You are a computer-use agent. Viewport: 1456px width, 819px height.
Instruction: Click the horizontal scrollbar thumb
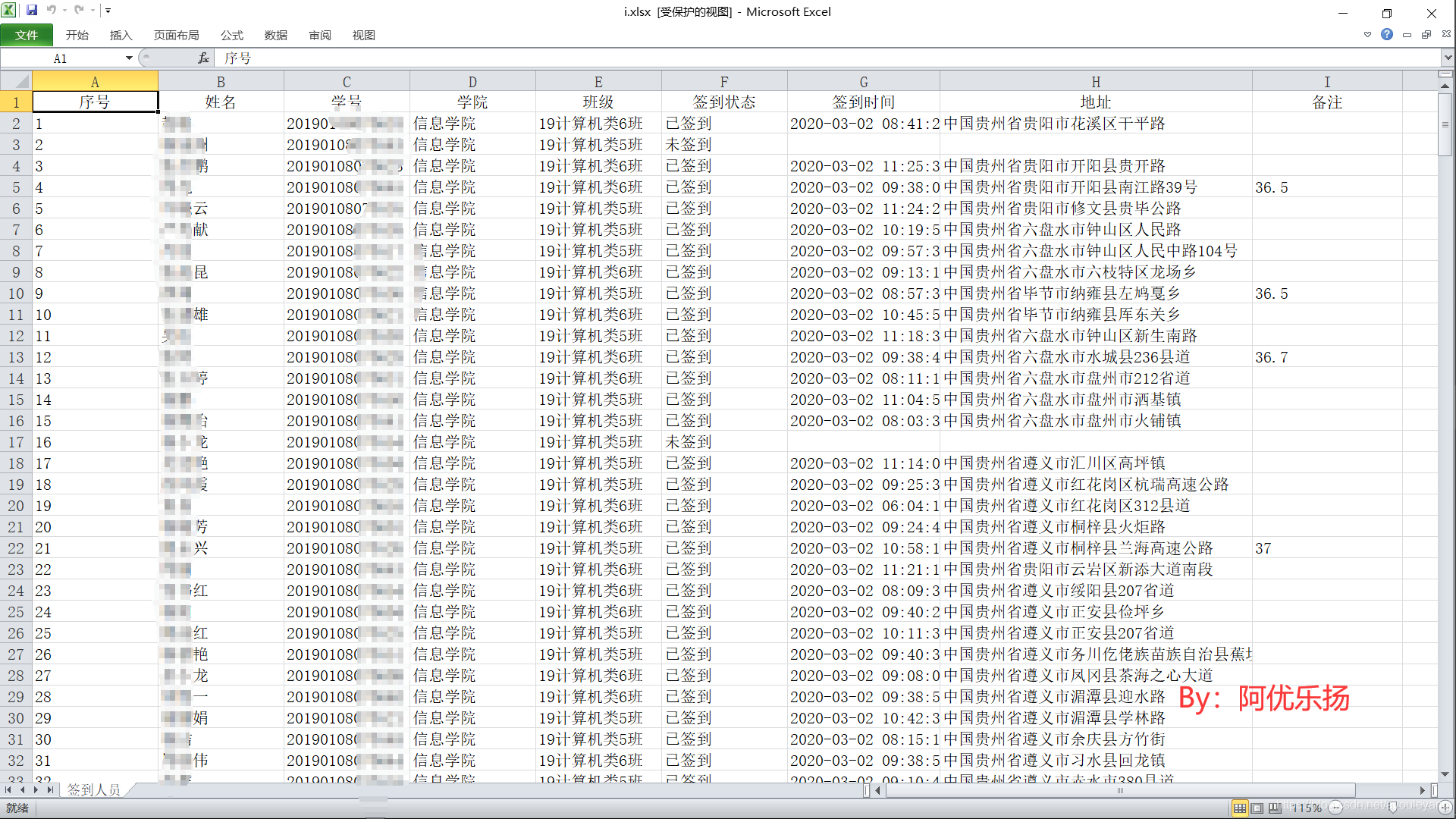click(1120, 790)
